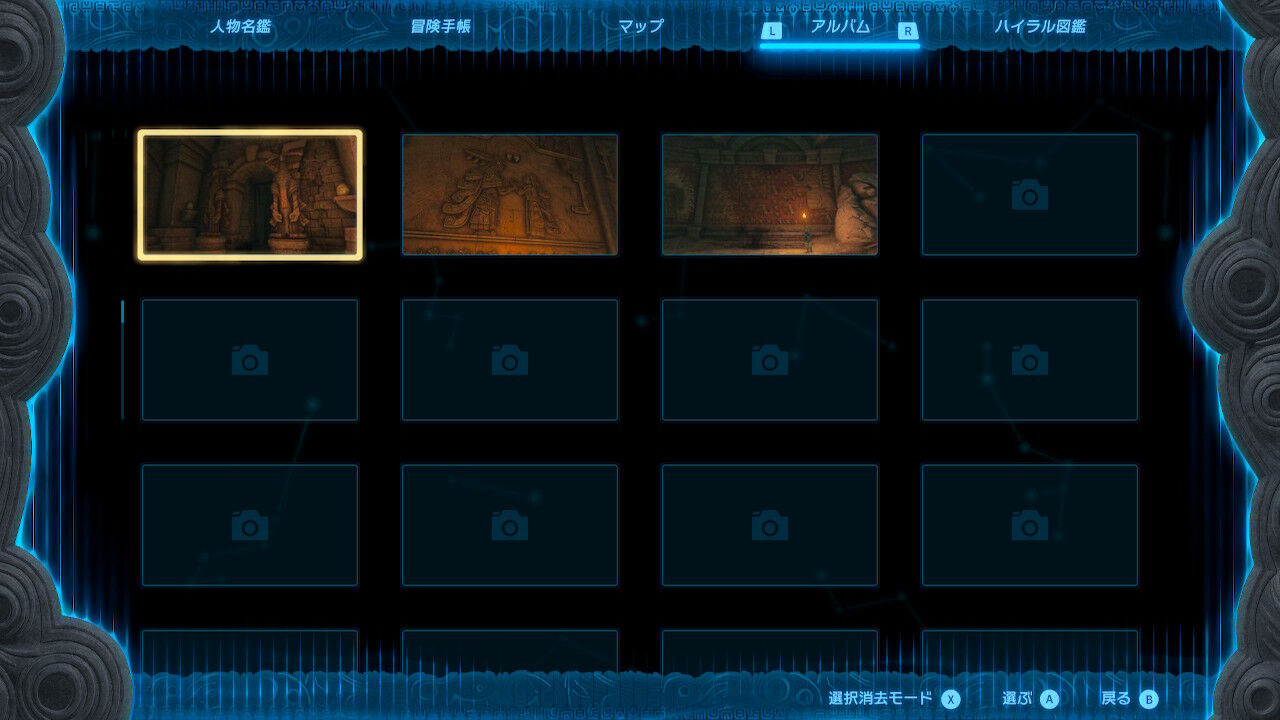Click the camera icon in third row, first column
1280x720 pixels.
(x=250, y=525)
